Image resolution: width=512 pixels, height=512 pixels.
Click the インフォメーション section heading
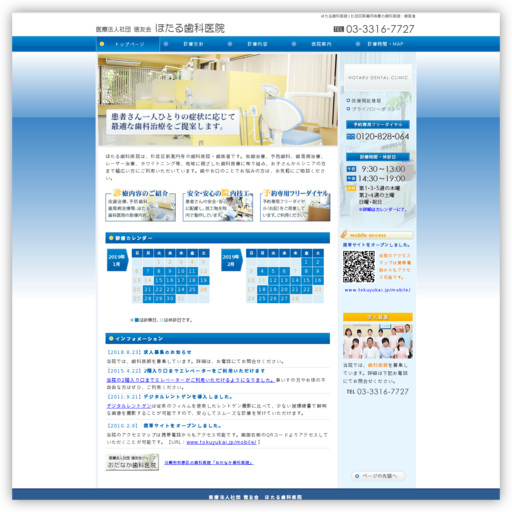[x=218, y=339]
